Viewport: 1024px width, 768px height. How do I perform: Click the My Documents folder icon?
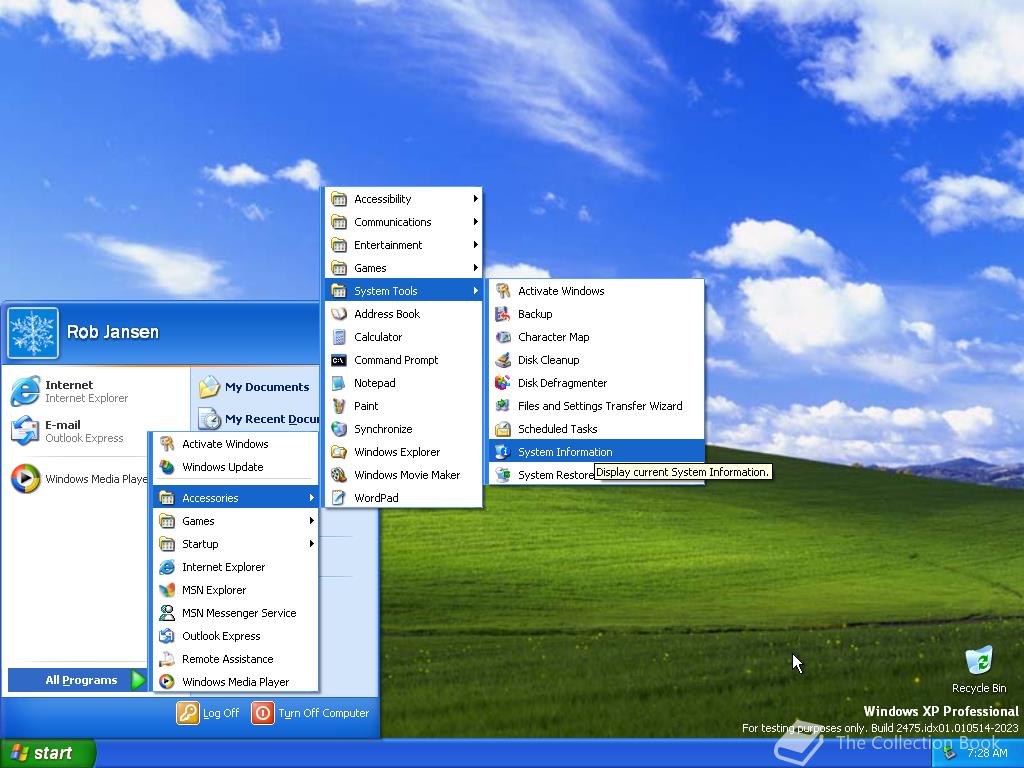pos(209,387)
